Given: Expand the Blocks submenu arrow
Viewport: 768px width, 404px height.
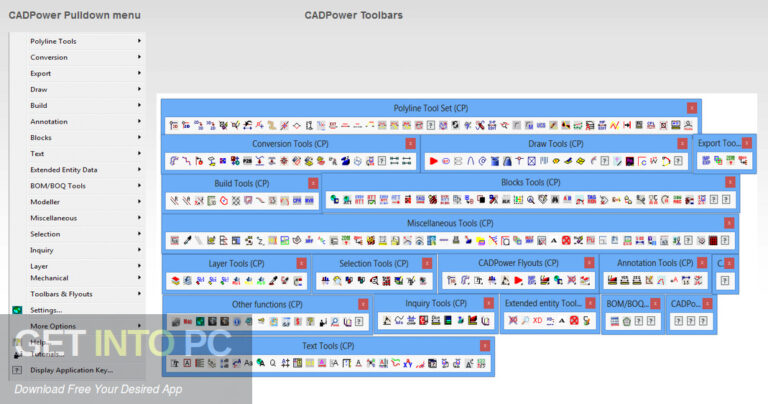Looking at the screenshot, I should 139,138.
